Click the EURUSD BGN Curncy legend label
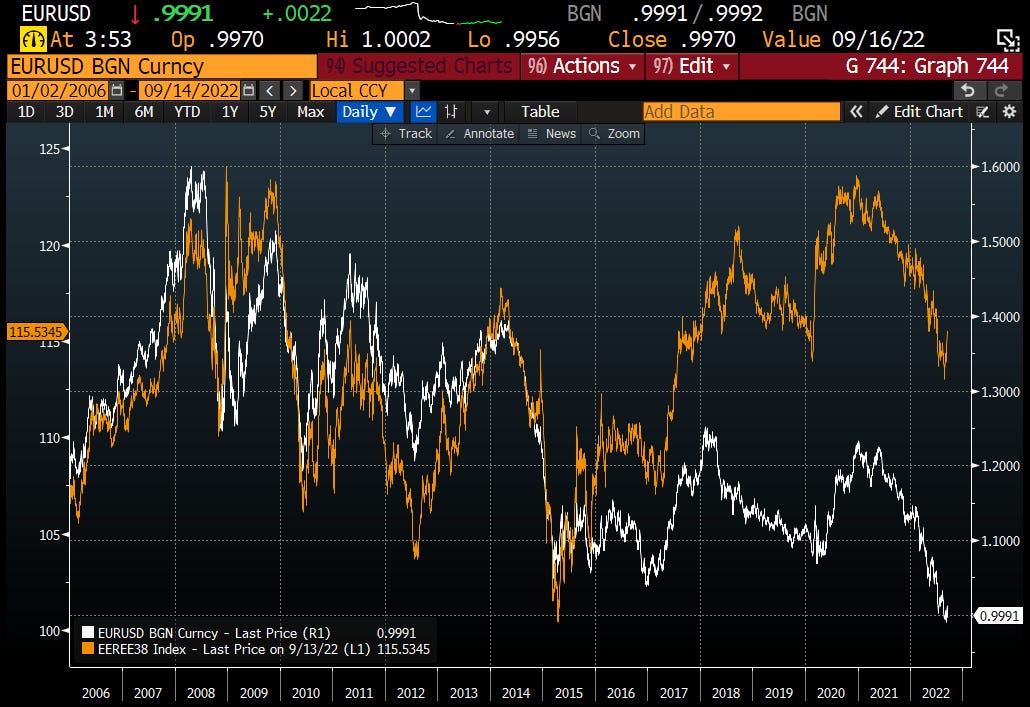 pos(214,633)
